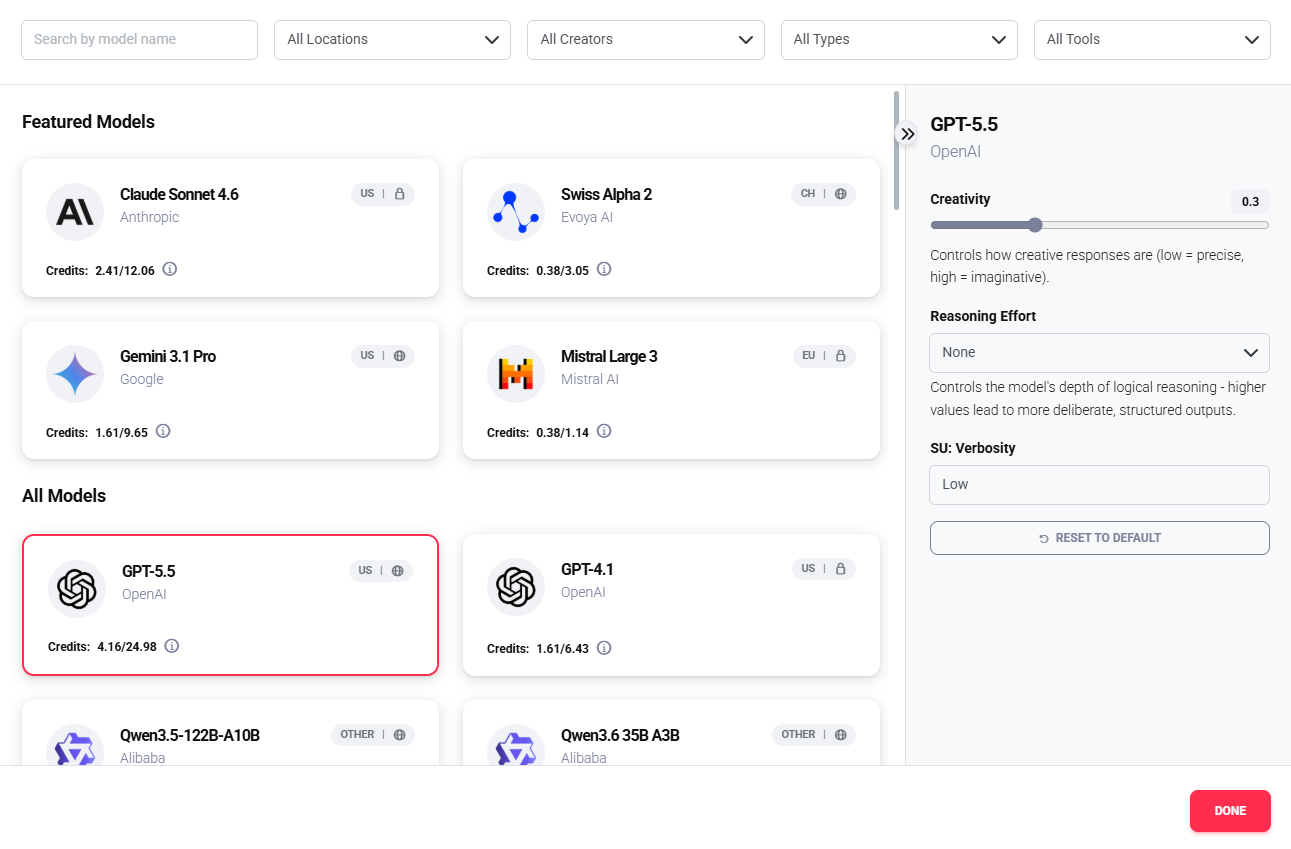1291x849 pixels.
Task: Click the CH location tag on Swiss Alpha 2
Action: 808,194
